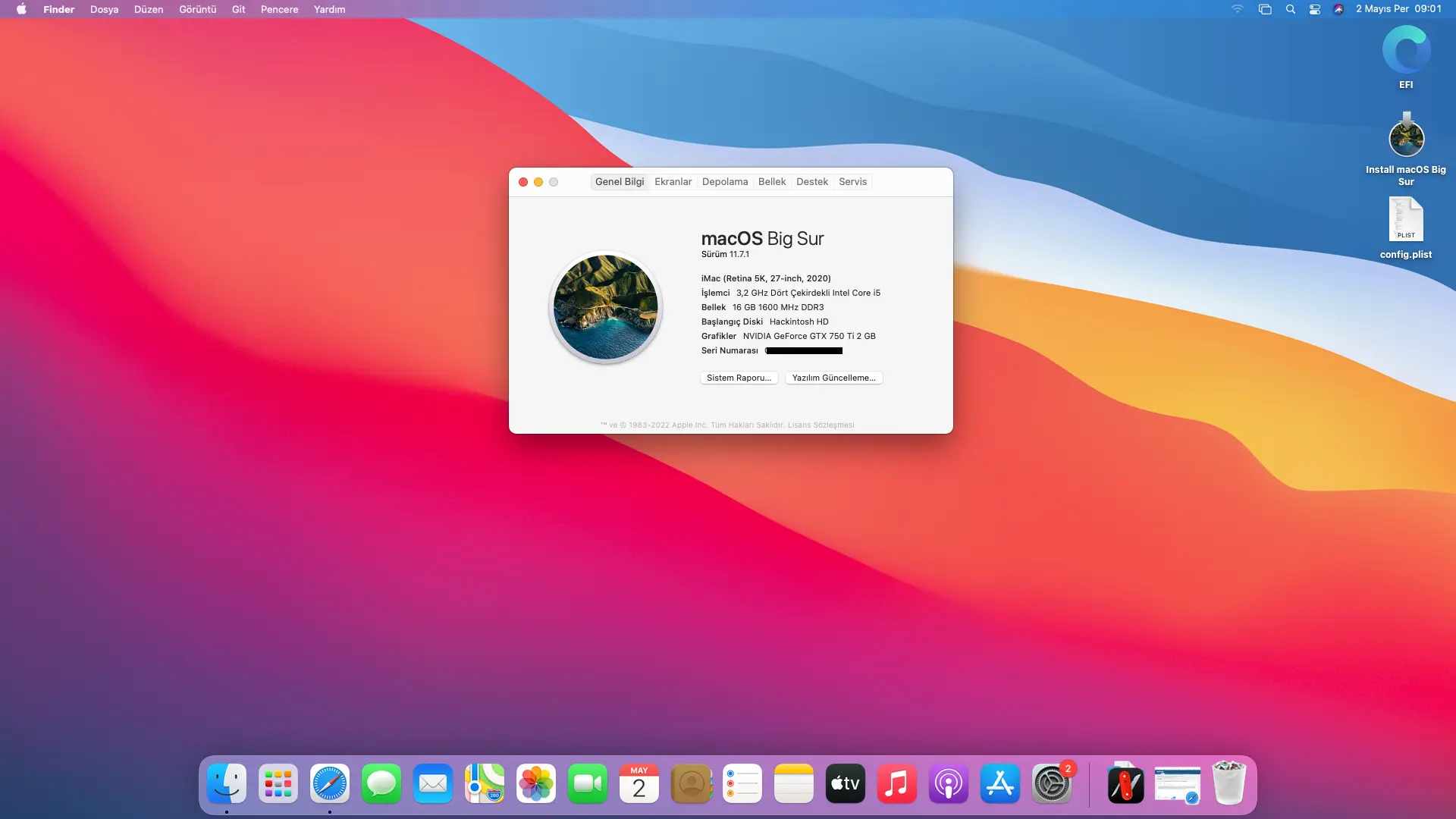
Task: Click the 16 GB 1600 MHz DDR3 text
Action: 778,307
